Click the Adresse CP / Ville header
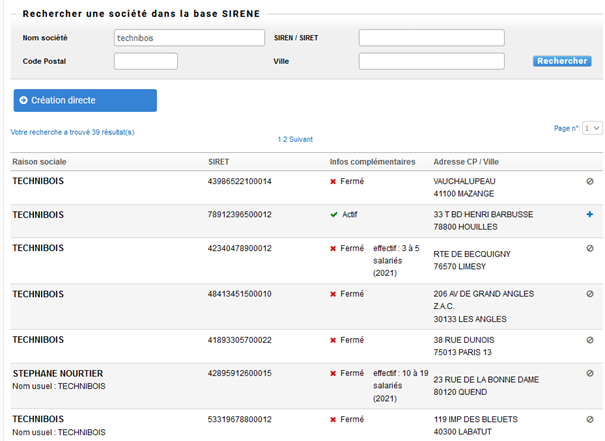605x441 pixels. pyautogui.click(x=466, y=162)
